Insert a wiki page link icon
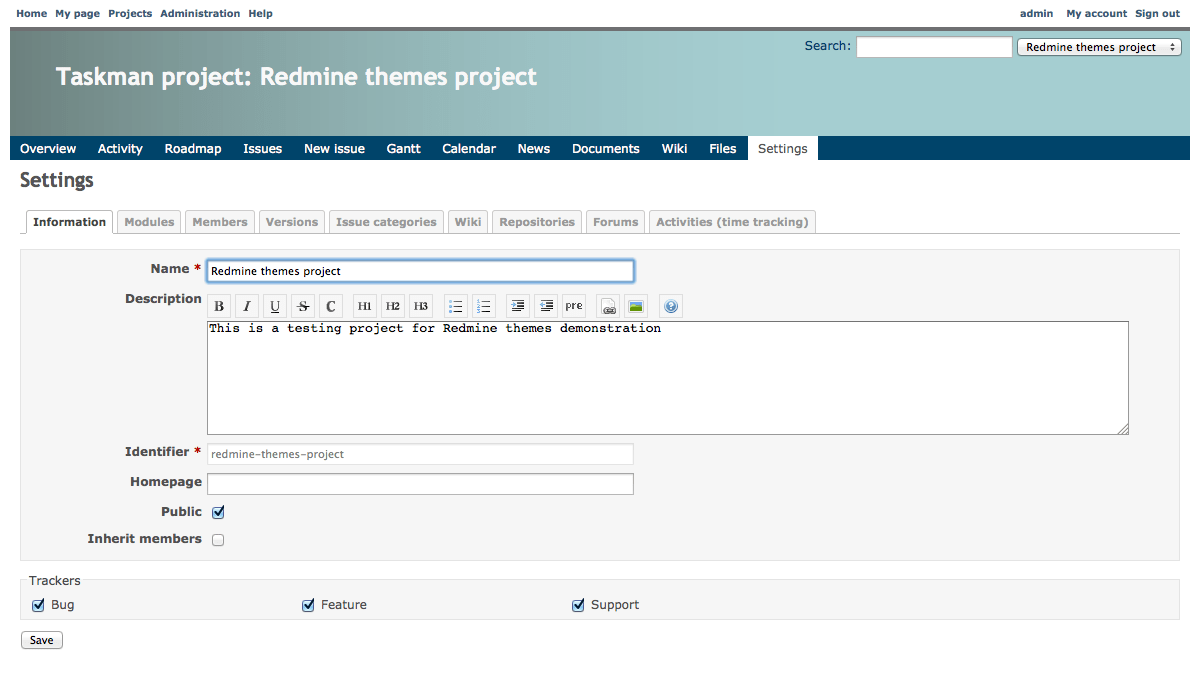This screenshot has height=686, width=1200. [x=607, y=306]
